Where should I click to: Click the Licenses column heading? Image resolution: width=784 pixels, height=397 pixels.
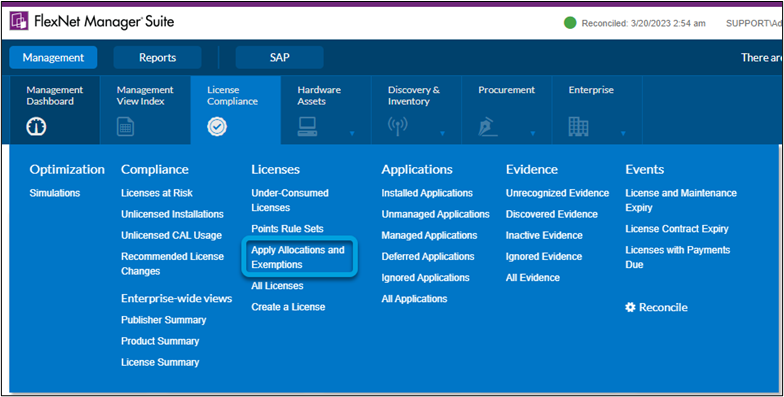[276, 170]
